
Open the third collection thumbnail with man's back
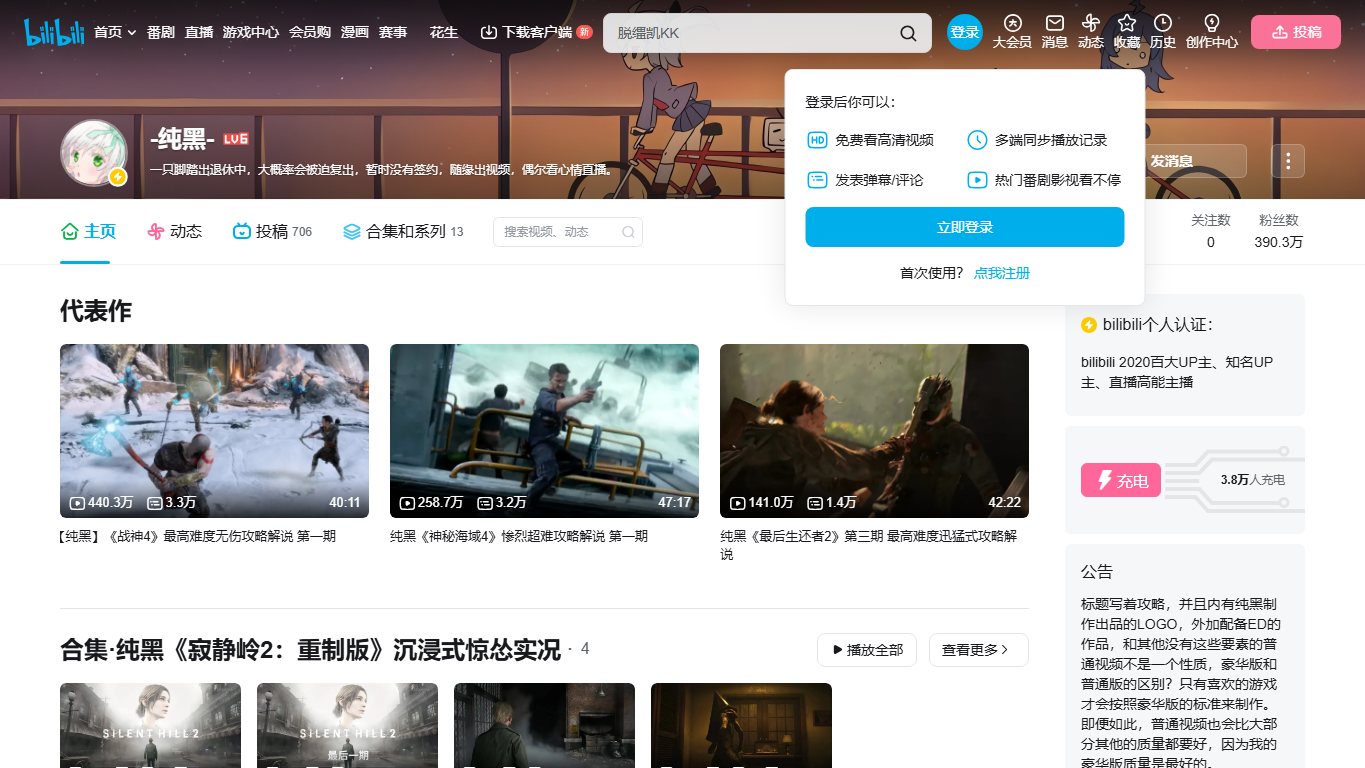(x=544, y=725)
